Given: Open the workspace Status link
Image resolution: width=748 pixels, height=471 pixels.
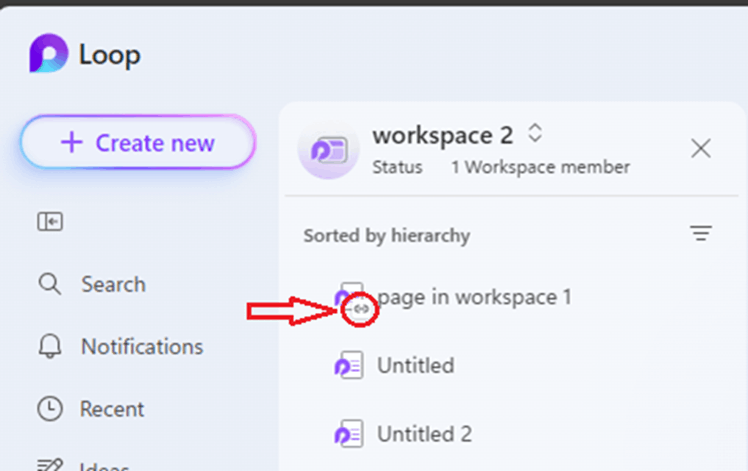Looking at the screenshot, I should 397,167.
